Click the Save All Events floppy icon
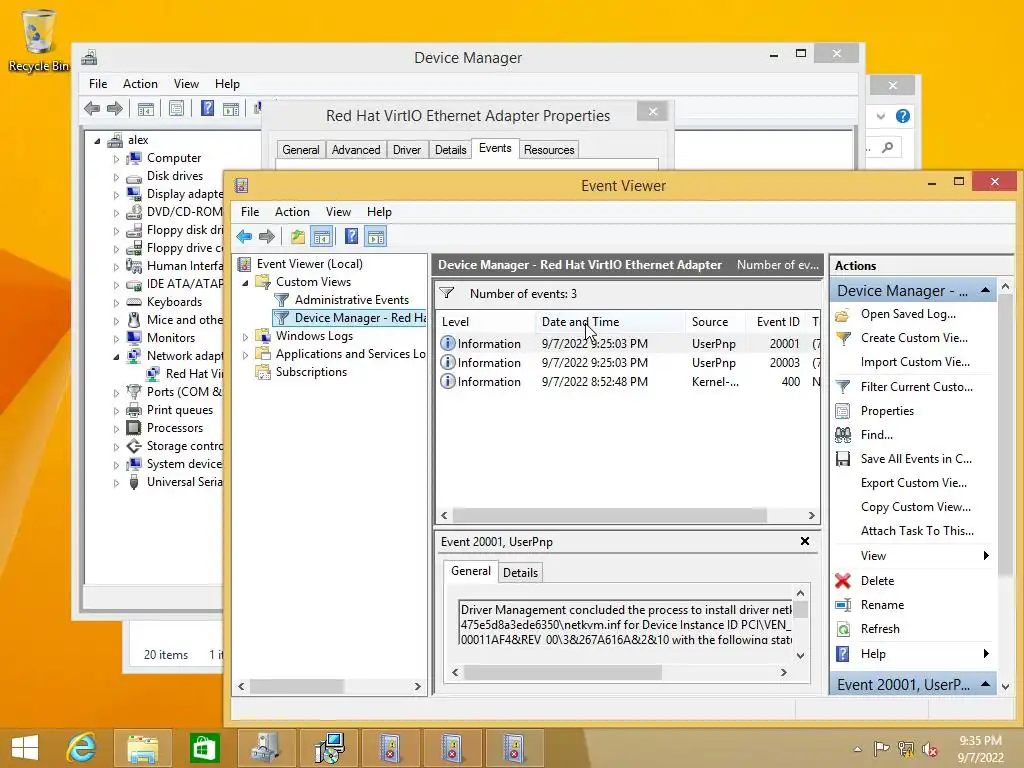Viewport: 1024px width, 768px height. coord(843,458)
